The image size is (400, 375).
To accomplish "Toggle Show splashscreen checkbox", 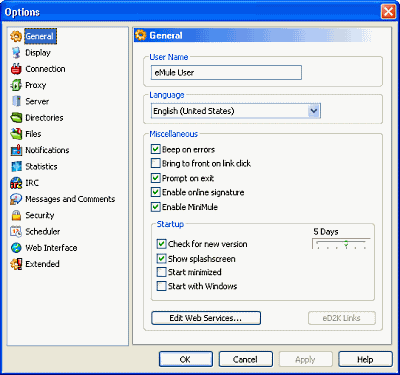I will click(x=161, y=258).
